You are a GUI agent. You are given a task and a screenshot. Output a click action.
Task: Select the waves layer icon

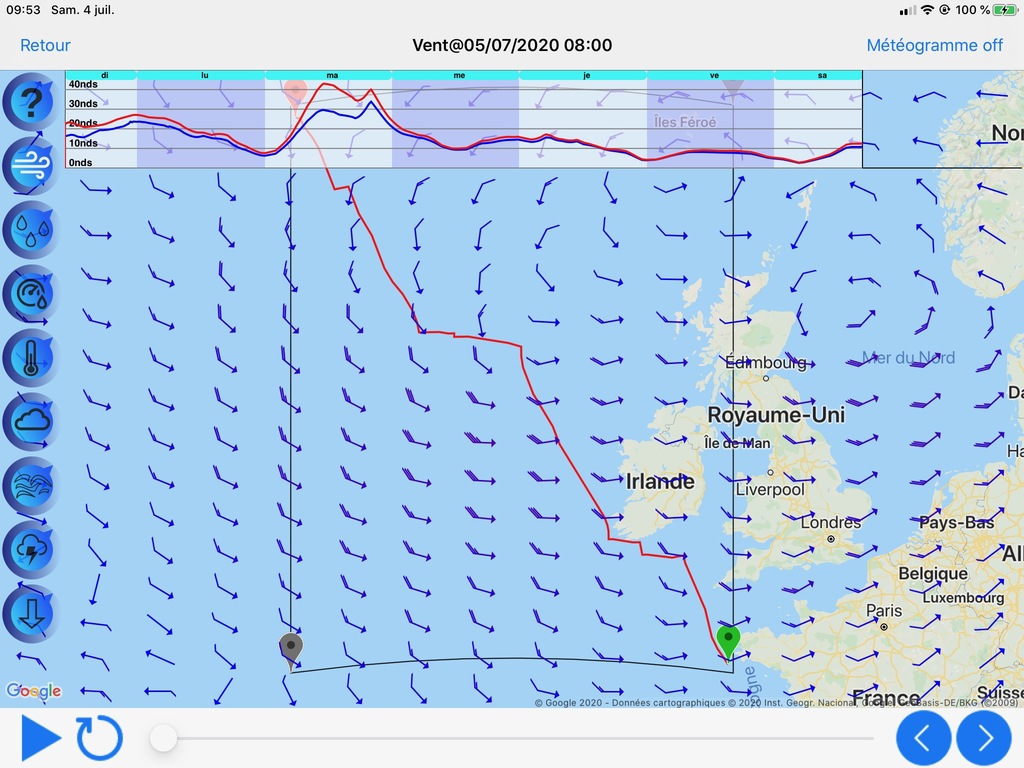30,486
